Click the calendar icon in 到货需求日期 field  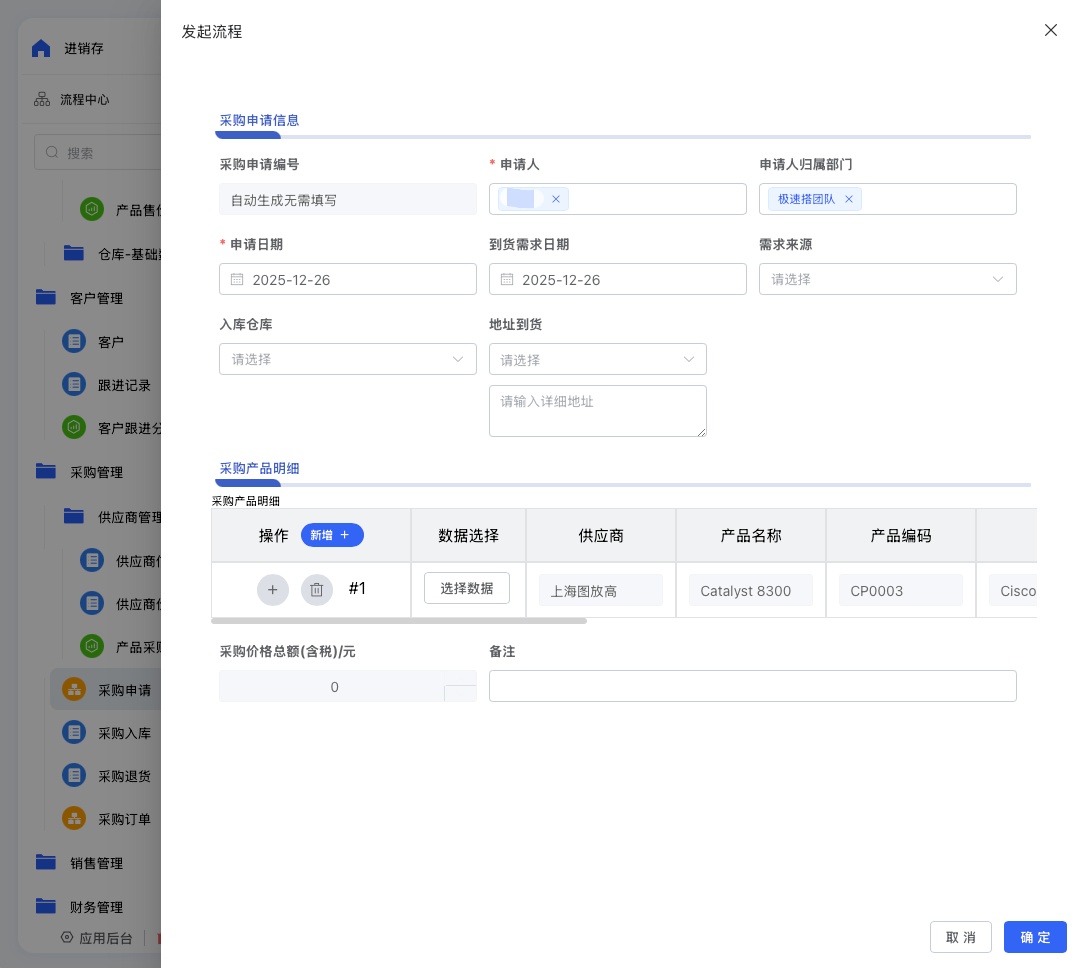[x=507, y=280]
